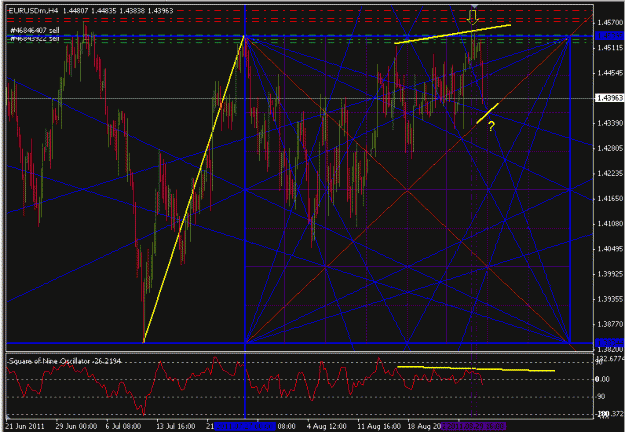Click the 1.39925 price scale label

click(610, 275)
